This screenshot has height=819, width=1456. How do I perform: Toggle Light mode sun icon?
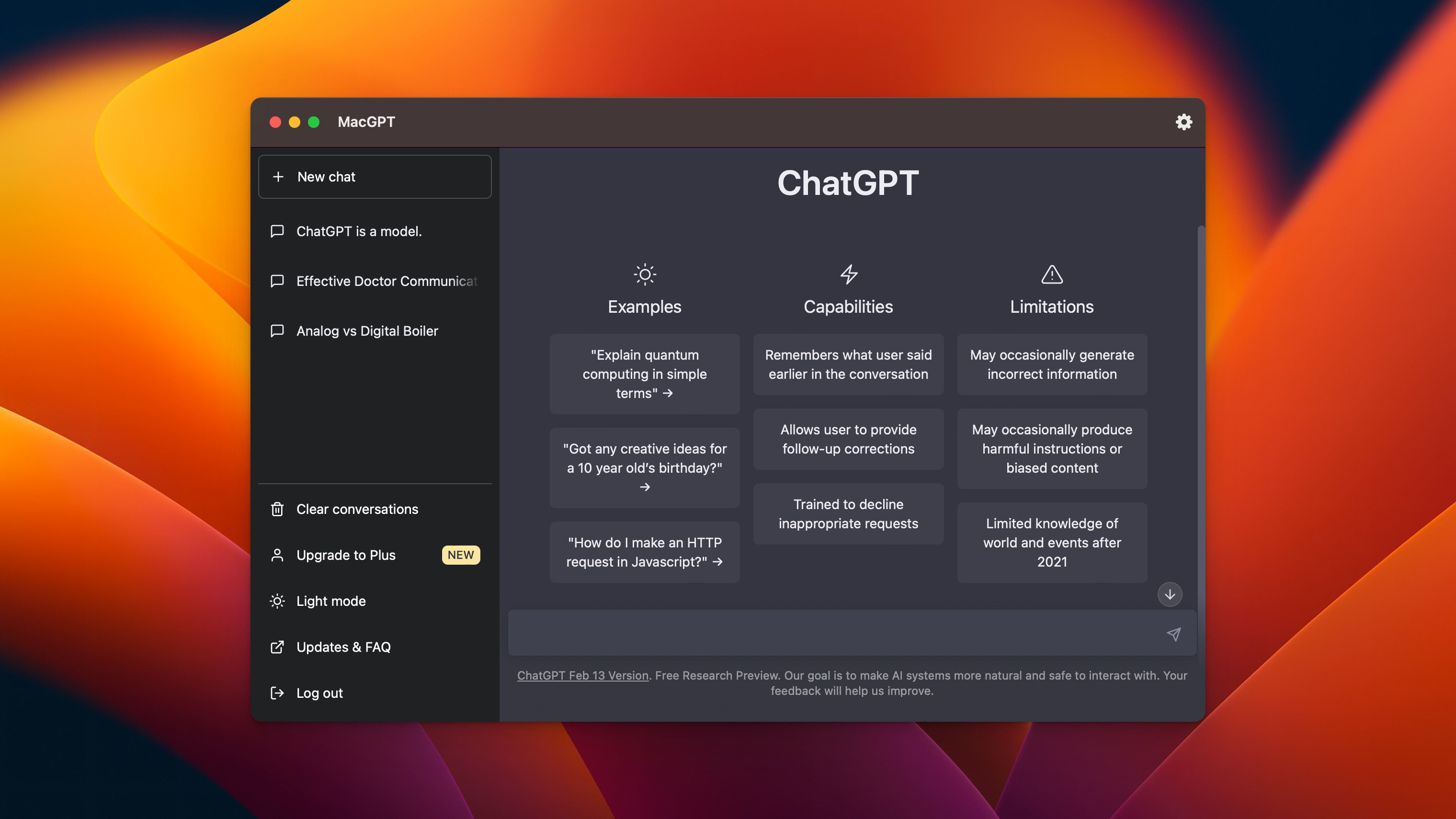(278, 601)
